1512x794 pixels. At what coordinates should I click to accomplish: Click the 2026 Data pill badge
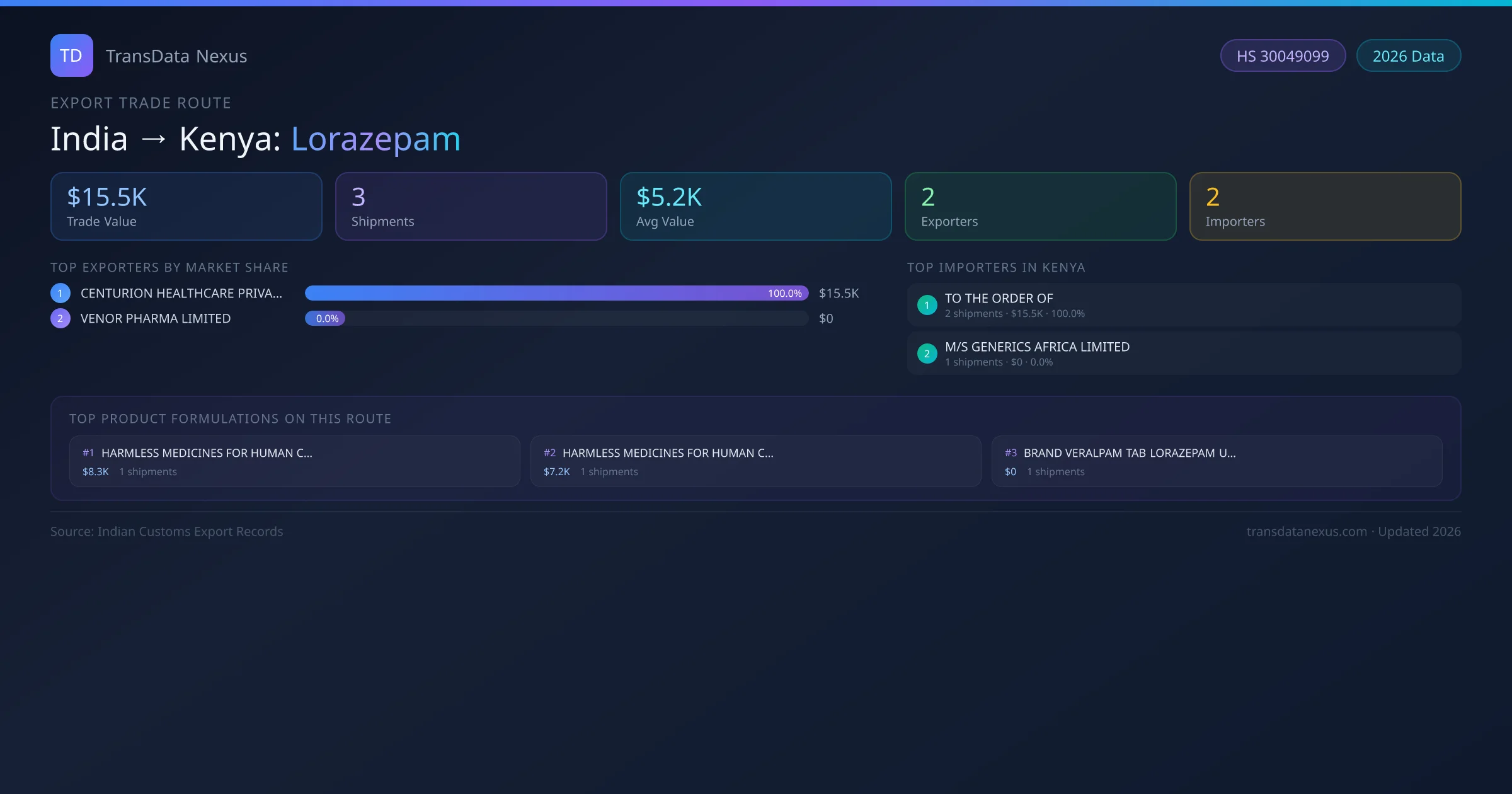[x=1408, y=56]
